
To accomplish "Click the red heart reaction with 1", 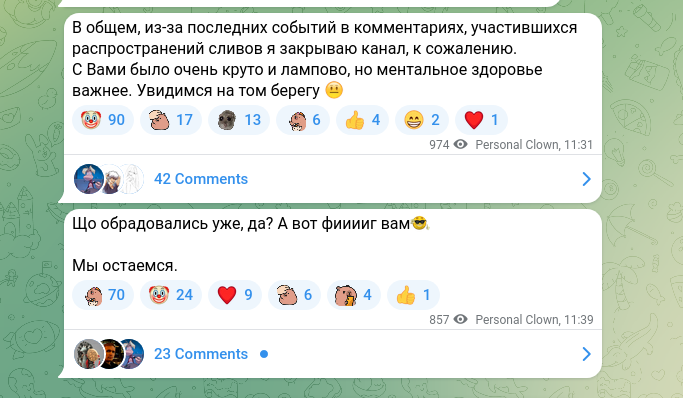I will [481, 120].
